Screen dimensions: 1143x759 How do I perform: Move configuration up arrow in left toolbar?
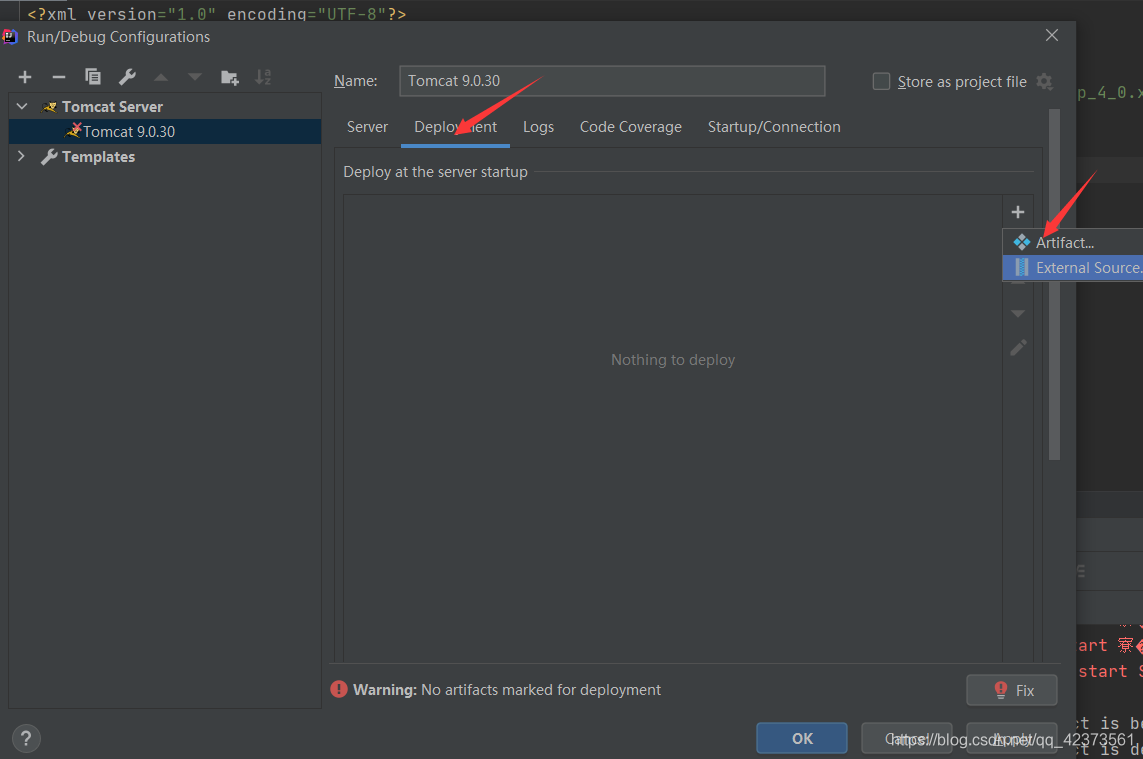(x=161, y=77)
